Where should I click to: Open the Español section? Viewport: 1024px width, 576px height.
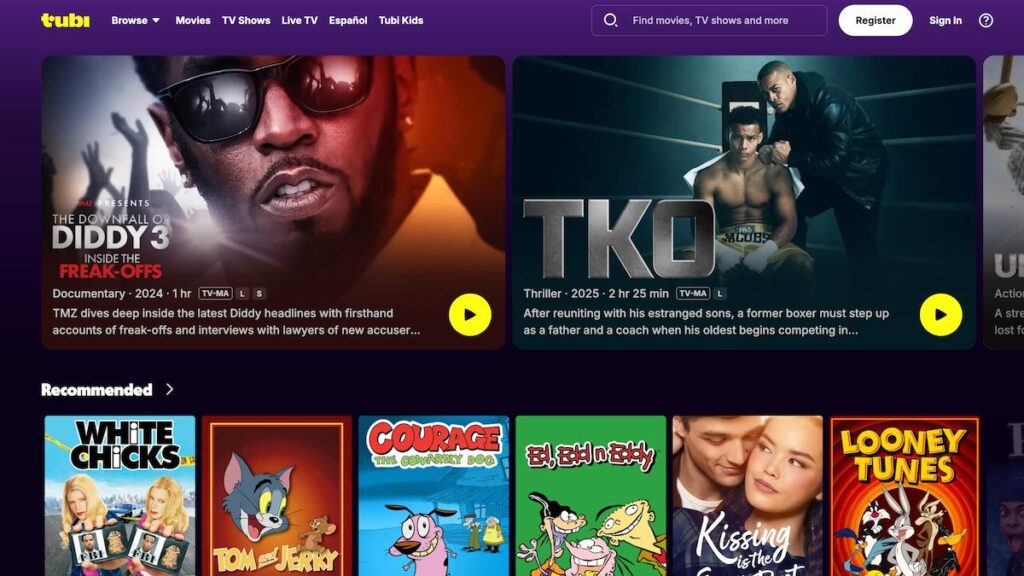pyautogui.click(x=347, y=20)
